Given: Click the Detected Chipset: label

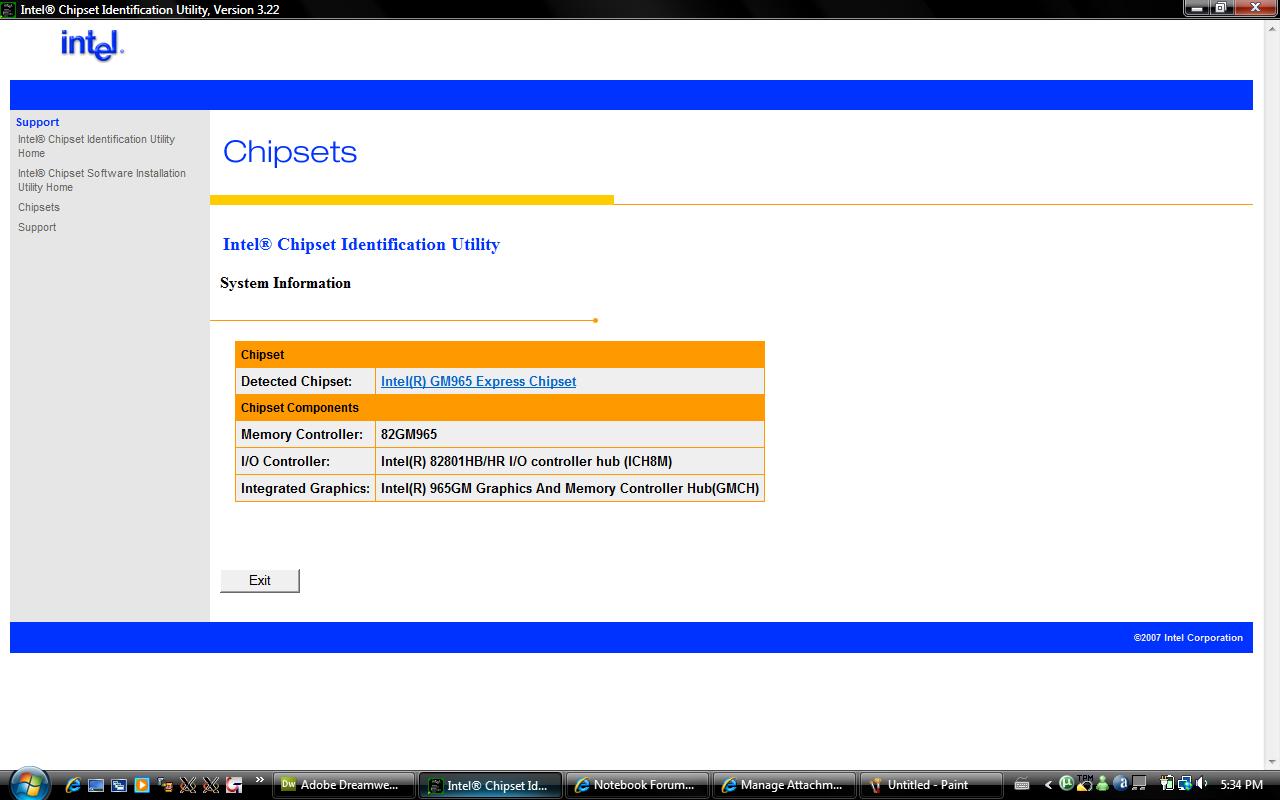Looking at the screenshot, I should [296, 381].
